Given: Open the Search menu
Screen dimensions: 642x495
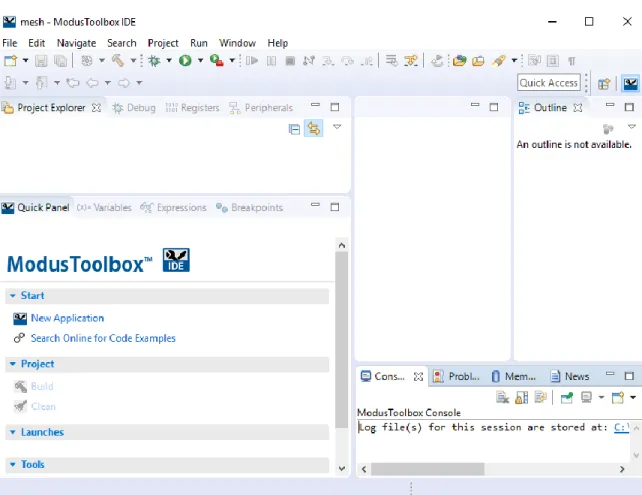Looking at the screenshot, I should point(122,43).
